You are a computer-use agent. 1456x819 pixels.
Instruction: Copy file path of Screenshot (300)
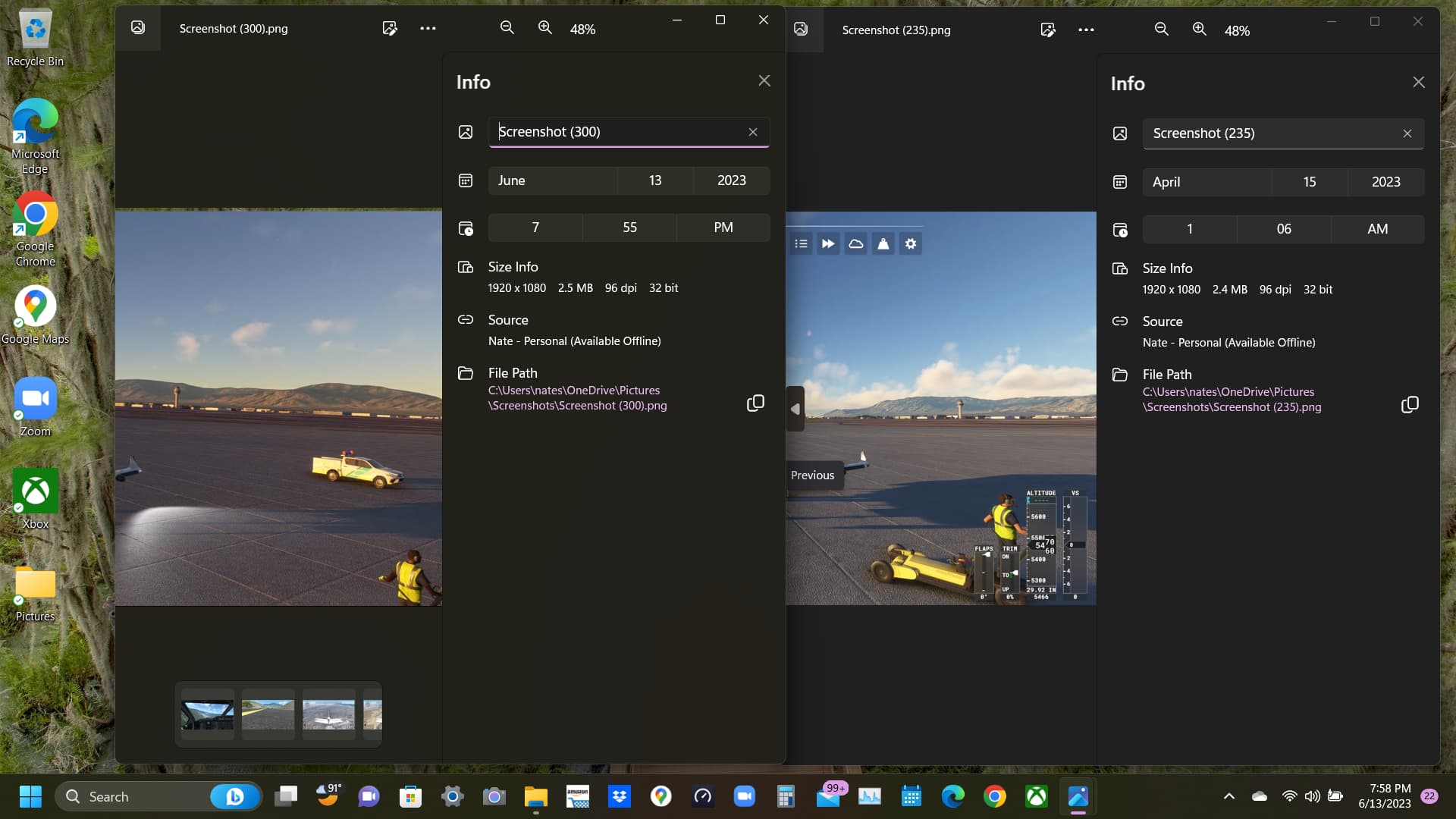(x=755, y=403)
